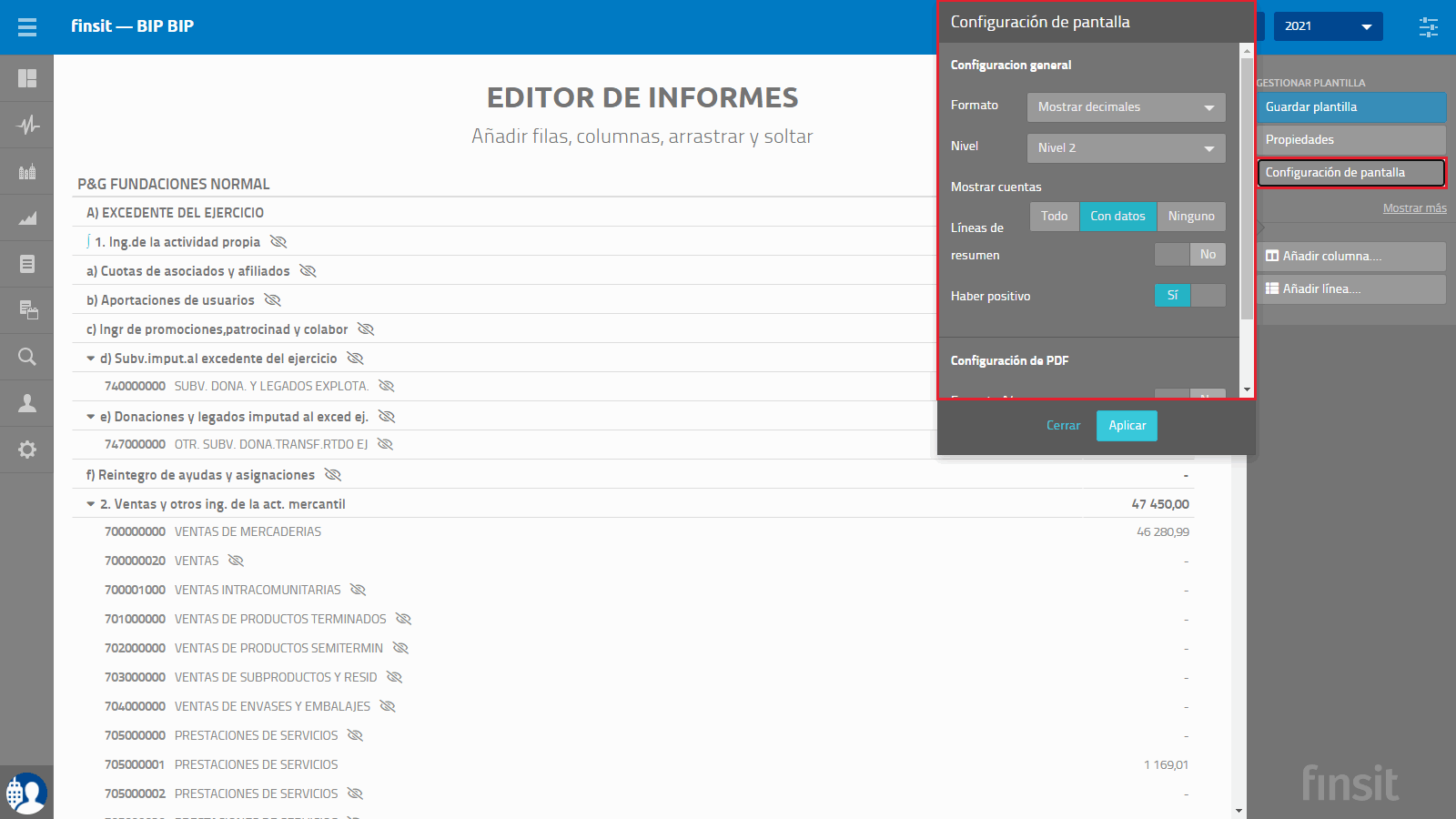The width and height of the screenshot is (1456, 819).
Task: Open the Nivel 'Nivel 2' dropdown
Action: click(1127, 148)
